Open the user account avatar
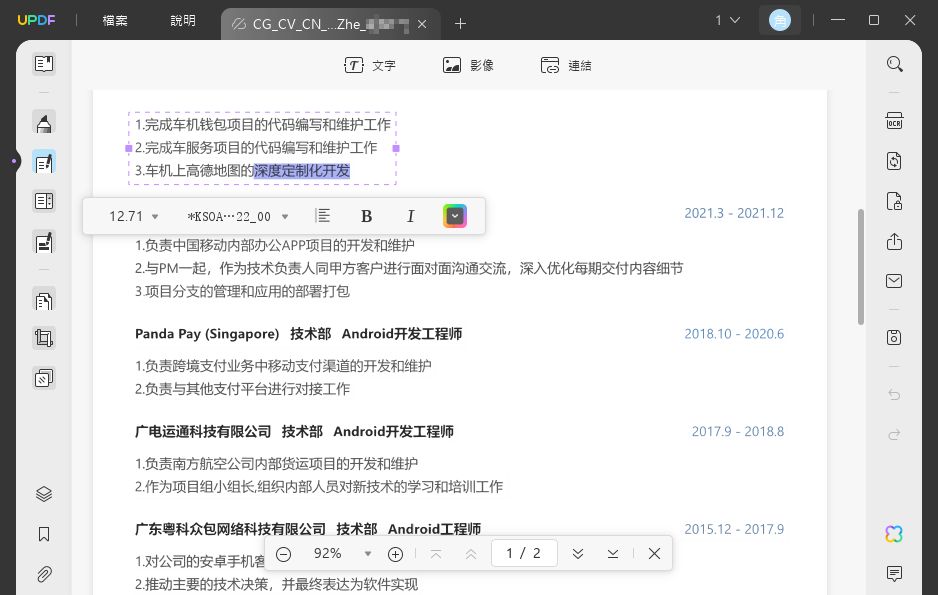 pyautogui.click(x=779, y=20)
